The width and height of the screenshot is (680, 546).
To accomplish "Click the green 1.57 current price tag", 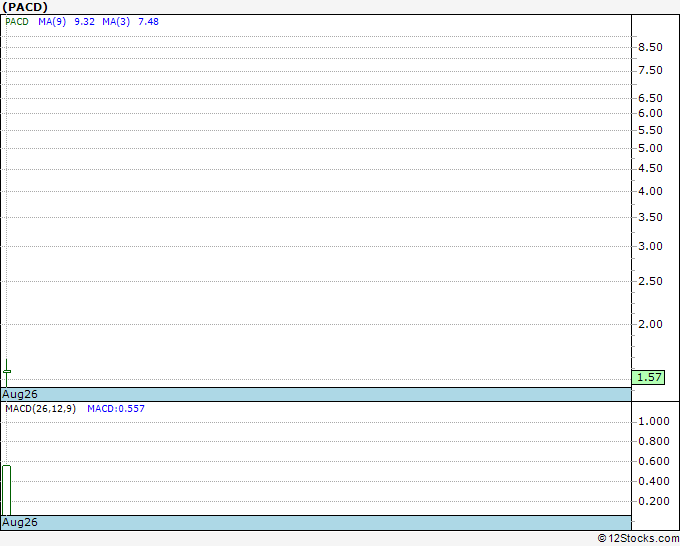I will (x=648, y=377).
